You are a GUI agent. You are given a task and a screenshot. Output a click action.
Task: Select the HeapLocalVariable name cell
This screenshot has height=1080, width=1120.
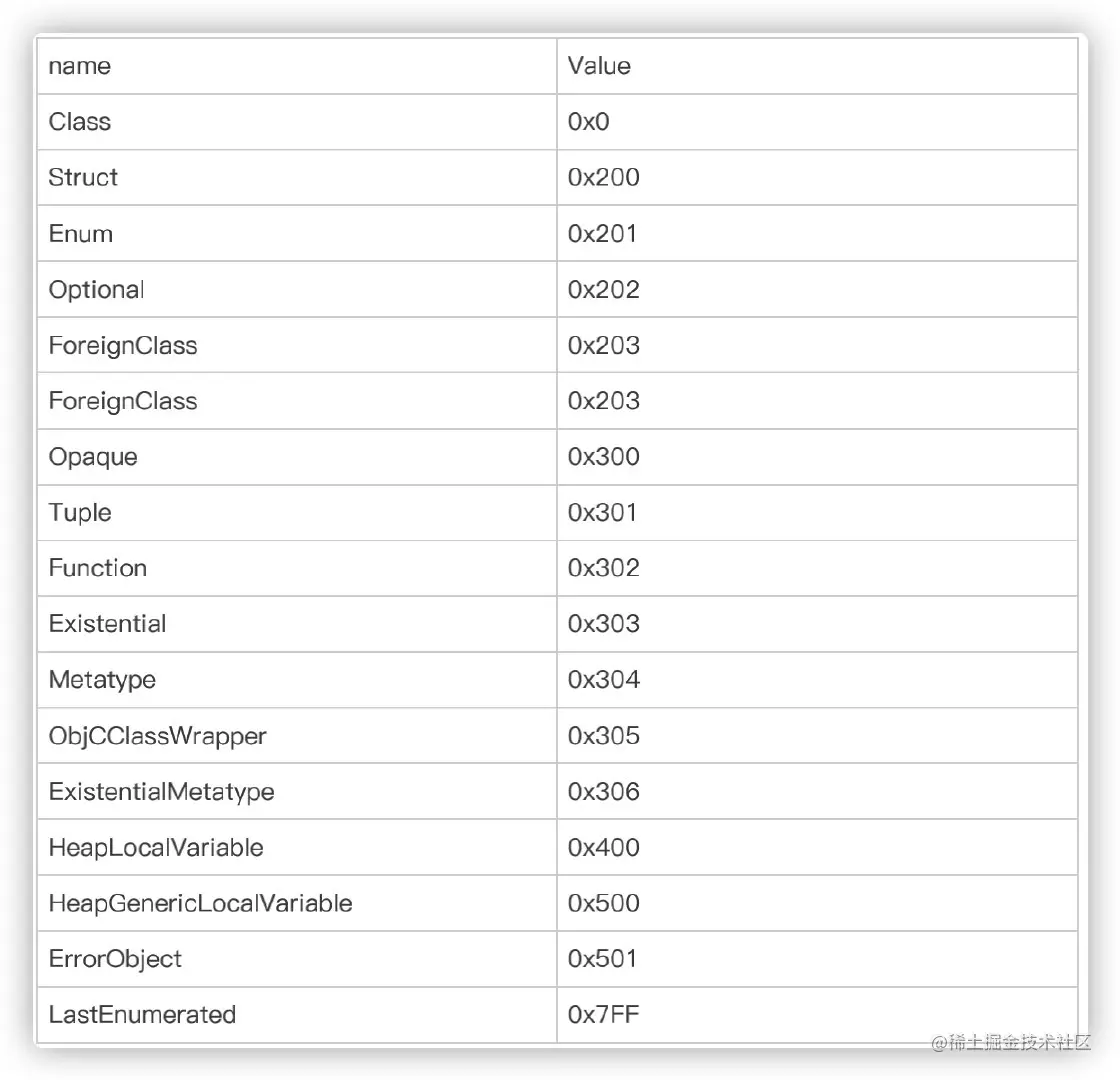click(156, 848)
